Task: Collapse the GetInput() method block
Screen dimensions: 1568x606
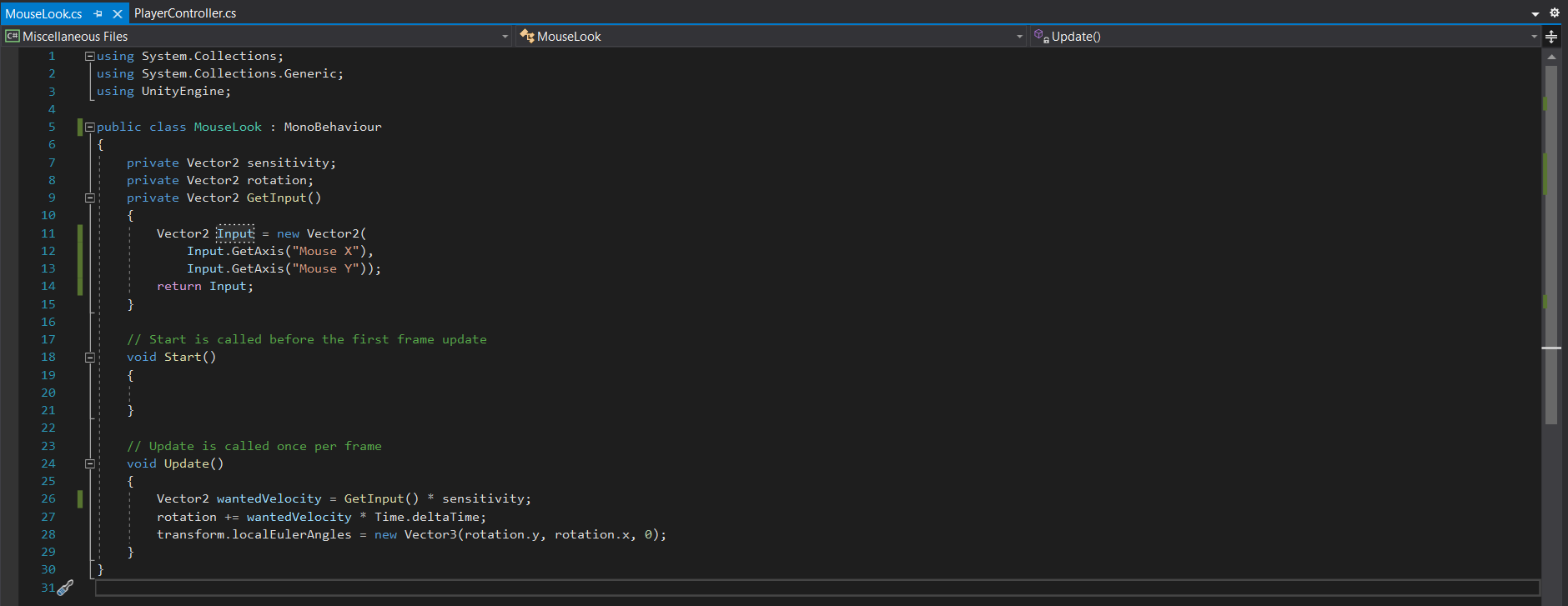Action: (89, 198)
